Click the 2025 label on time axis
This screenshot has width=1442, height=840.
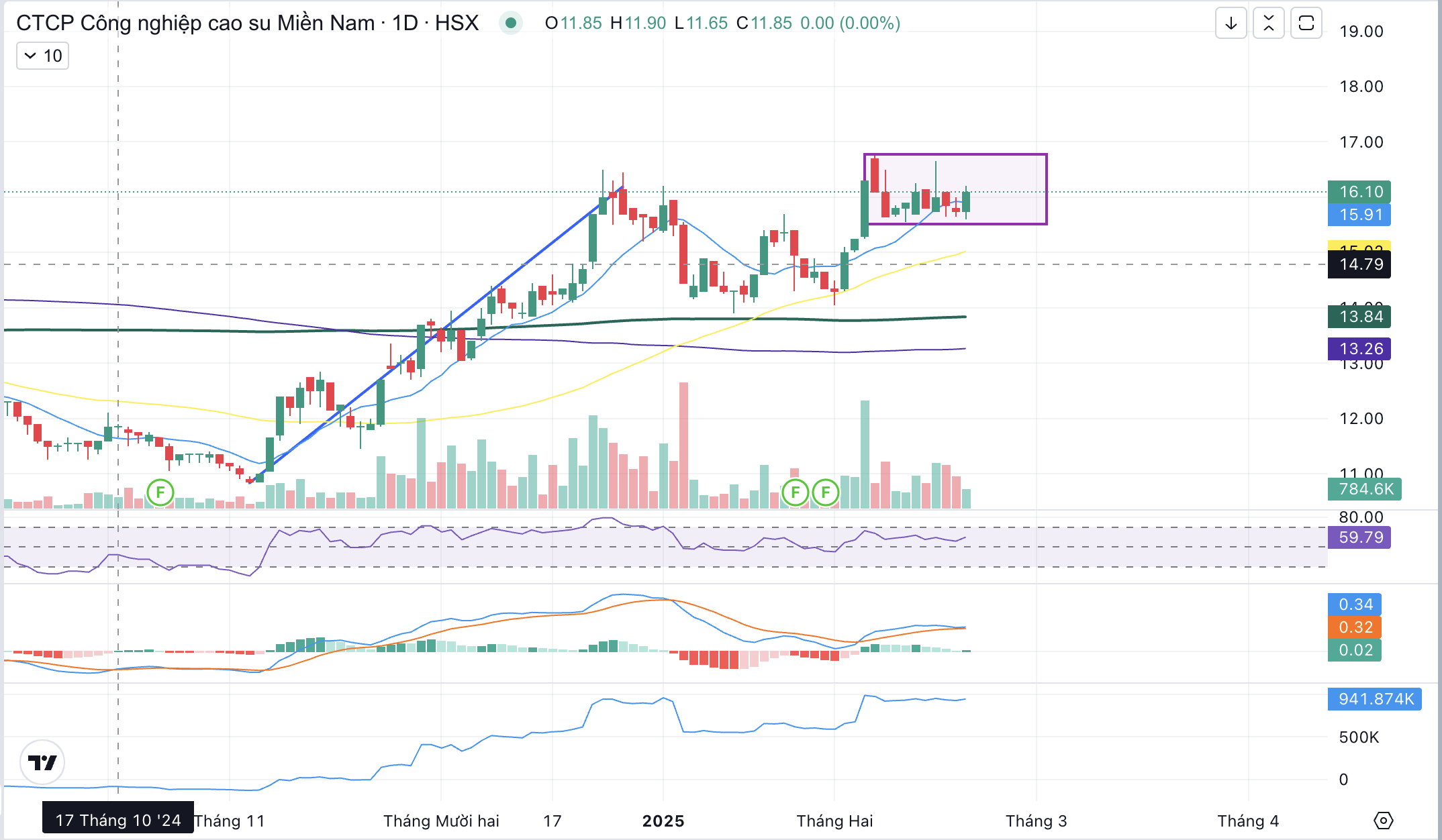pos(663,821)
